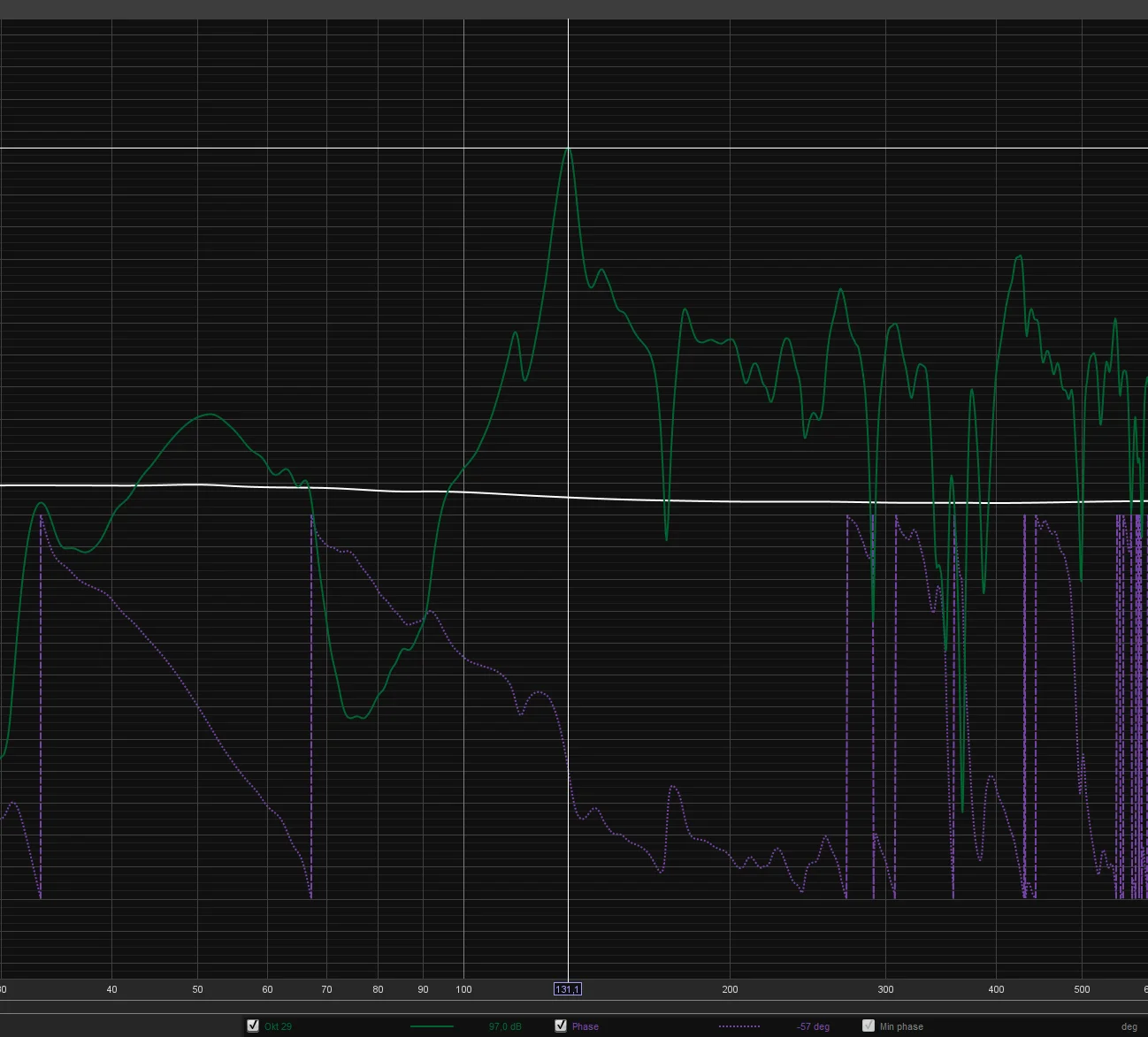This screenshot has width=1148, height=1037.
Task: Click the 131,1 cursor frequency box
Action: pyautogui.click(x=568, y=989)
